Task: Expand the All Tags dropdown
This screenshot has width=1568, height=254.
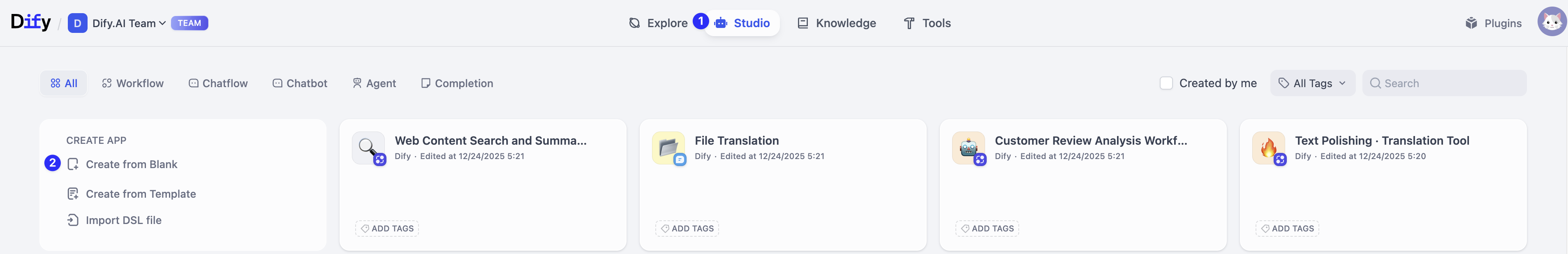Action: 1312,83
